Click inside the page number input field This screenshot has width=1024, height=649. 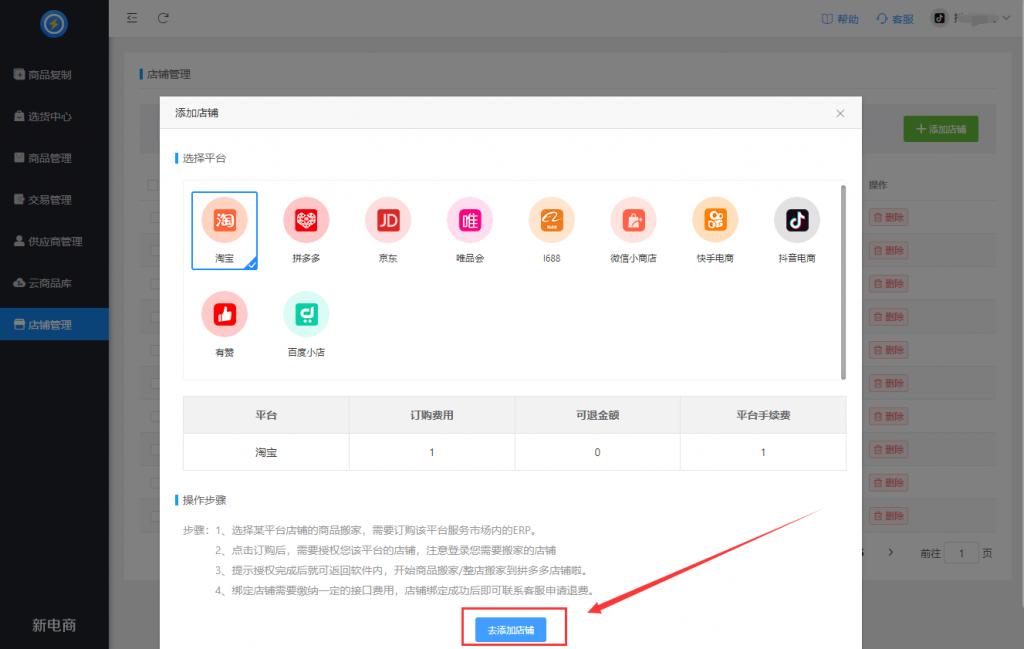click(961, 552)
